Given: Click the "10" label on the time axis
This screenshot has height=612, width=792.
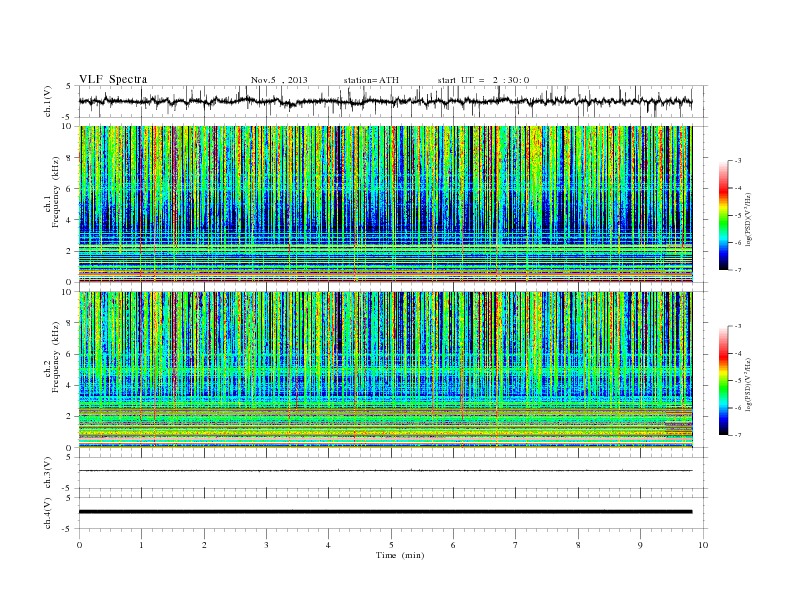Looking at the screenshot, I should (703, 545).
